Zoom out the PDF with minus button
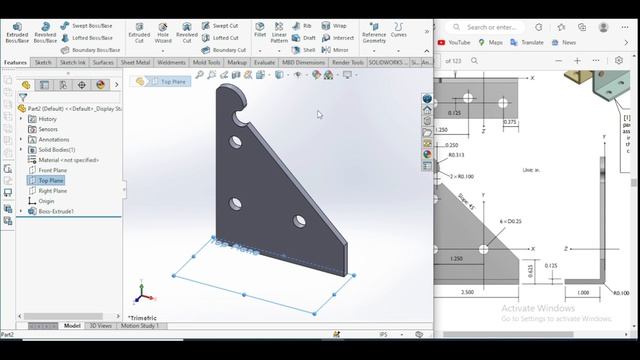640x360 pixels. point(558,61)
